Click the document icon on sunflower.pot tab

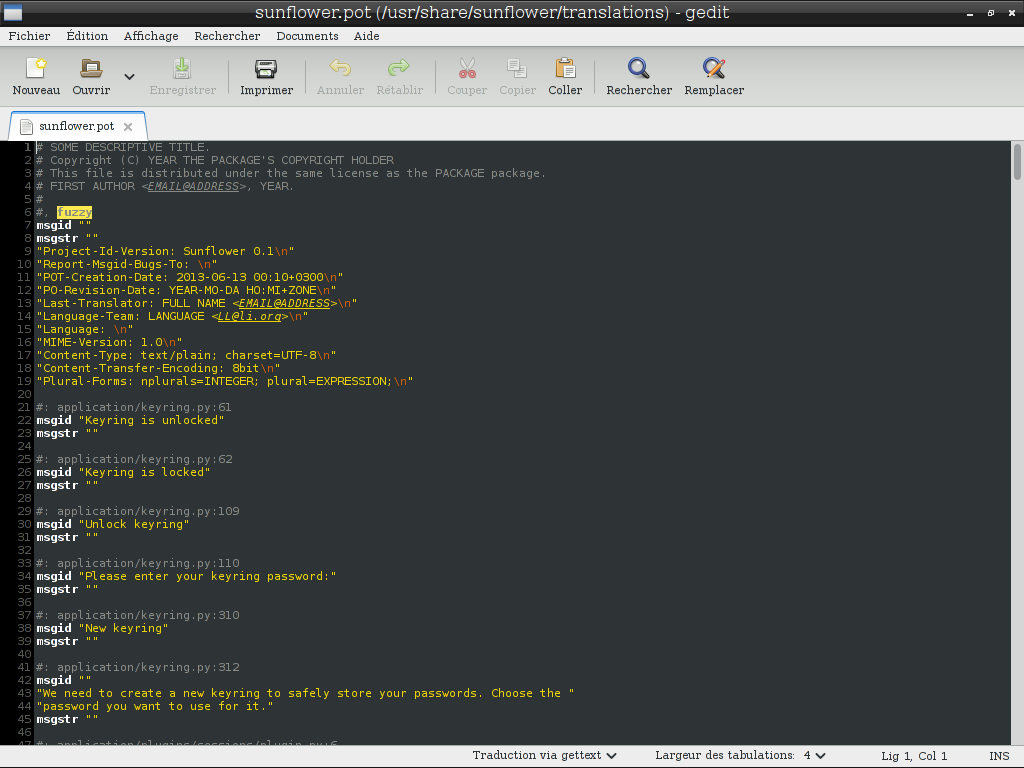(26, 126)
